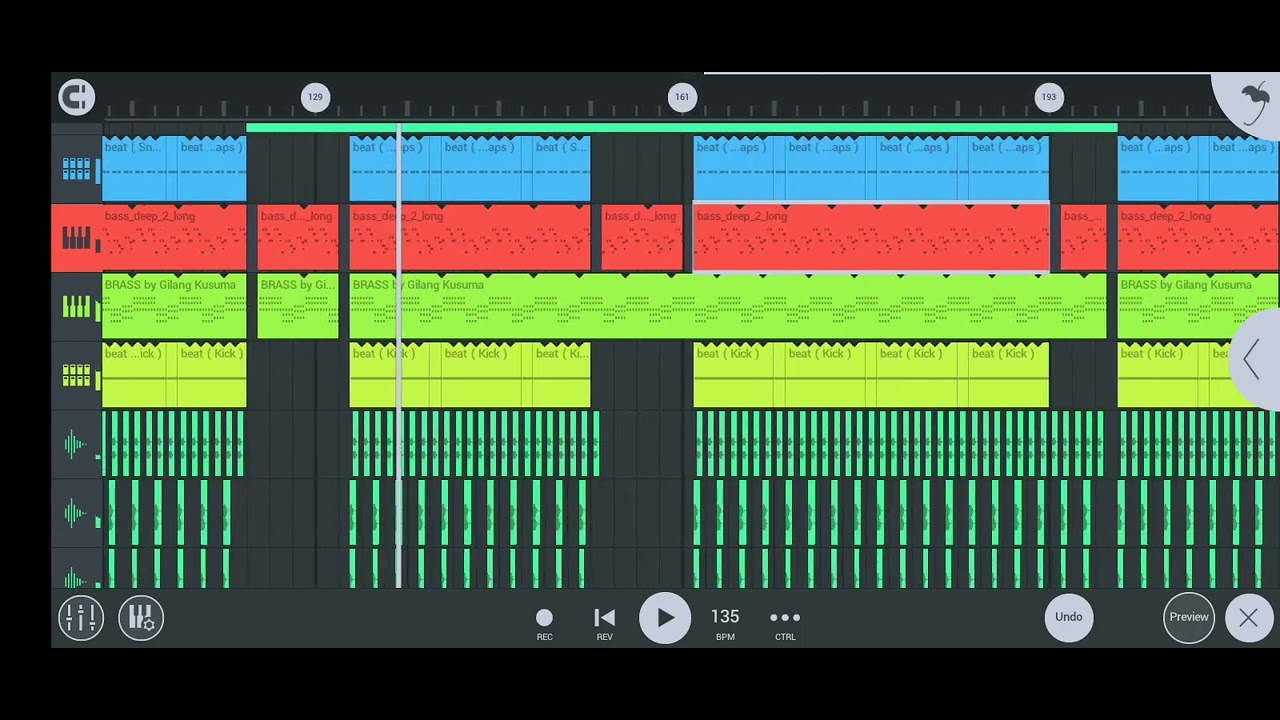Close the bottom bar with the X button
Screen dimensions: 1280x720
pos(1248,618)
